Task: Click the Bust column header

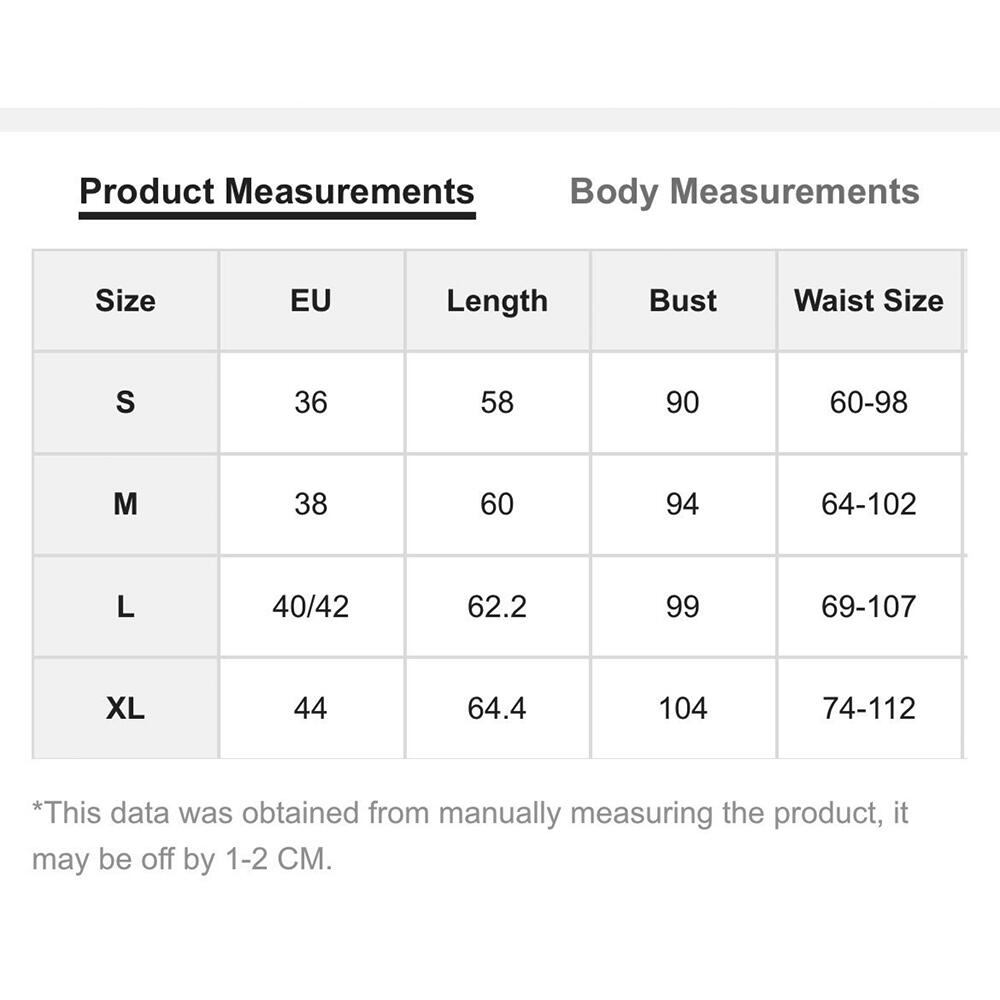Action: 683,301
